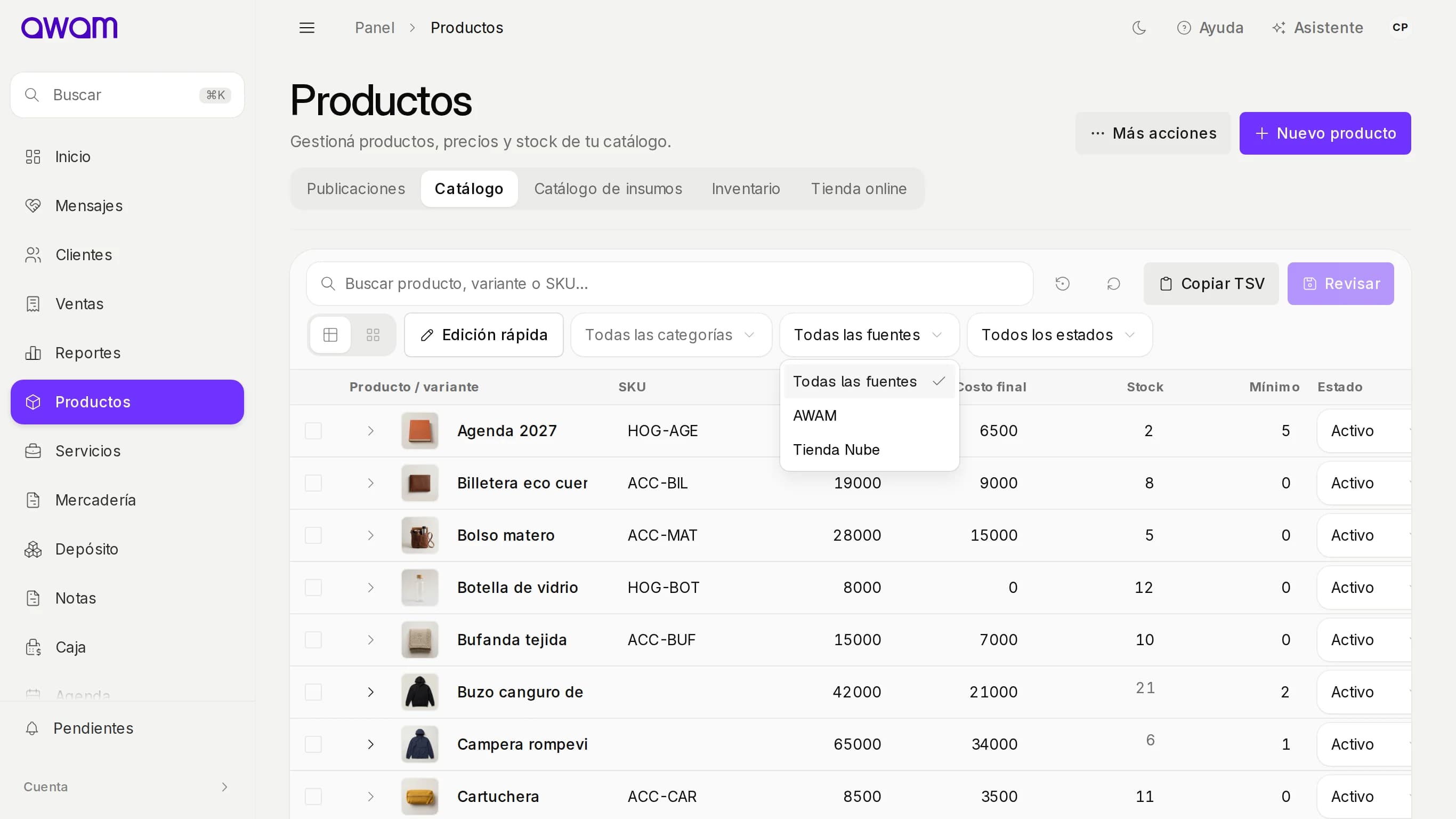Switch to table view layout icon
This screenshot has height=819, width=1456.
pos(330,335)
